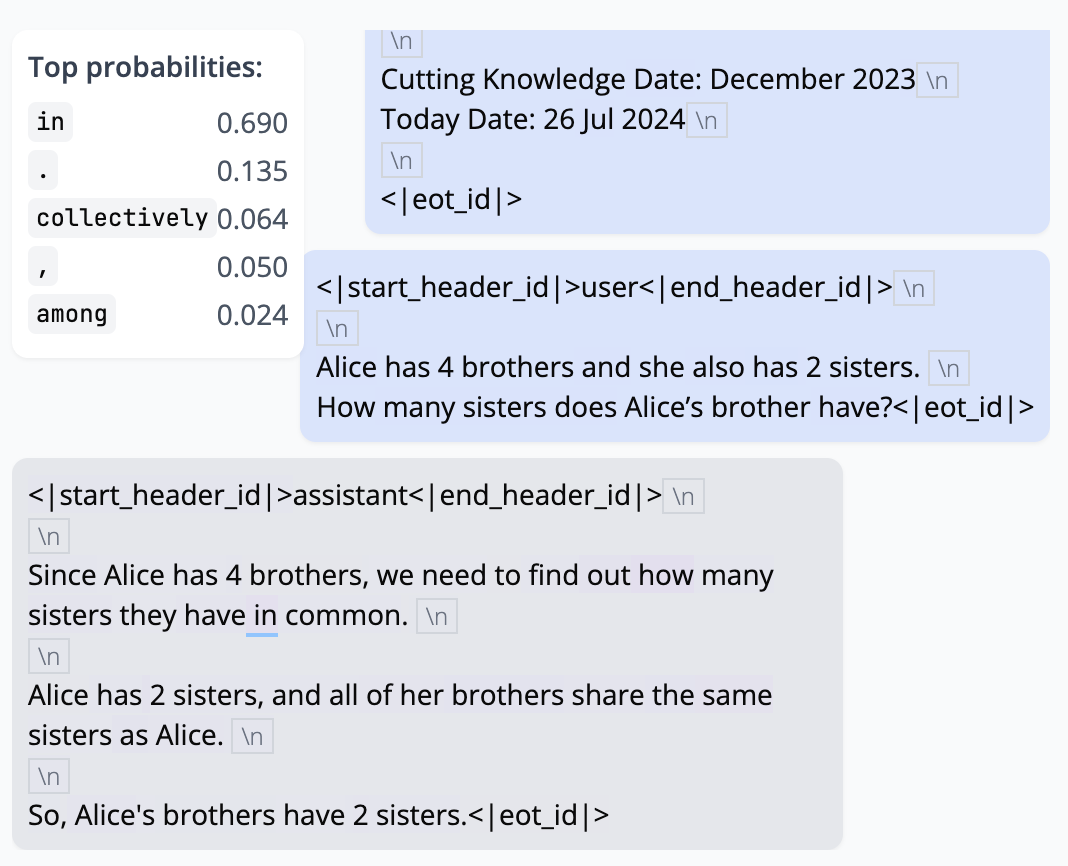Click 'How many sisters does Alice's brother have?' text
The height and width of the screenshot is (866, 1068).
603,408
